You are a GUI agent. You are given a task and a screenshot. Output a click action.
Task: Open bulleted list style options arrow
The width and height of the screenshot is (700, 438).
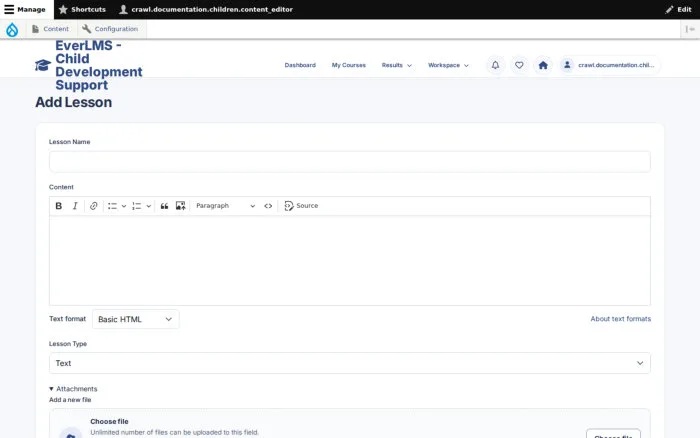[124, 206]
